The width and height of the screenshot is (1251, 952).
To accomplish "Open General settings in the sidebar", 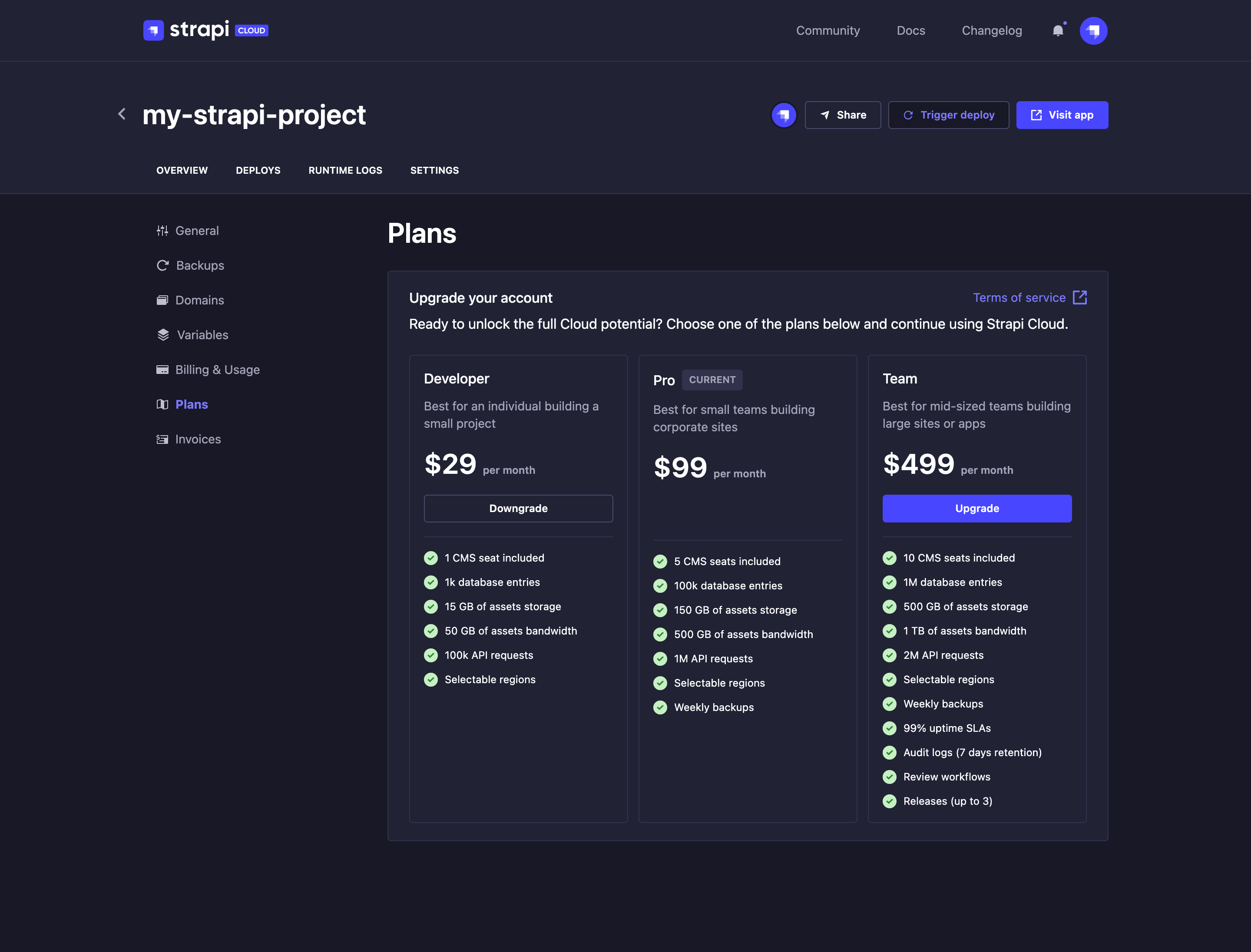I will click(196, 231).
